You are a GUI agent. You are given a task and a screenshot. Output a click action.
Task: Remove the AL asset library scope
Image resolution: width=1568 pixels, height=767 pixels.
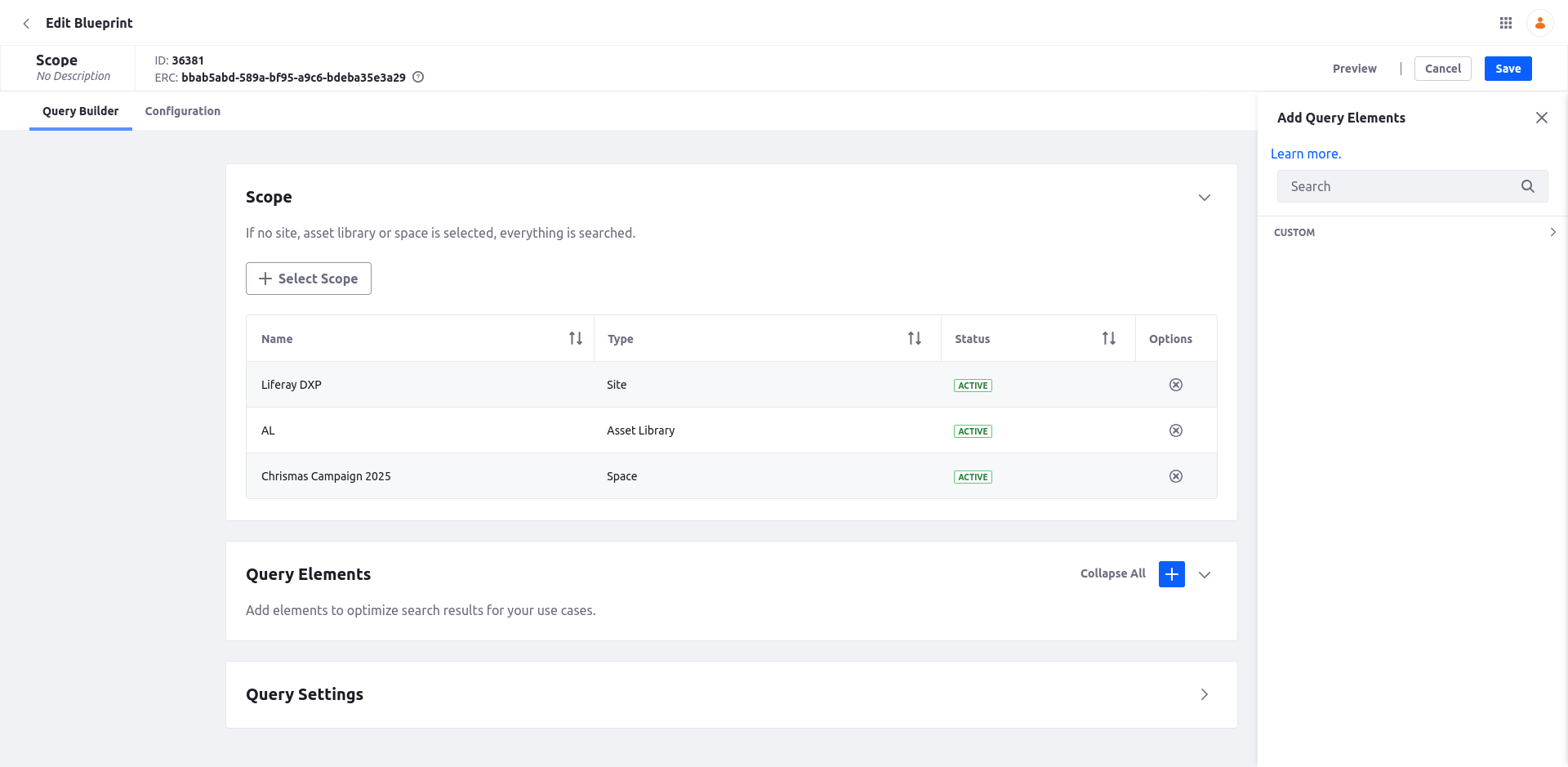click(1175, 430)
